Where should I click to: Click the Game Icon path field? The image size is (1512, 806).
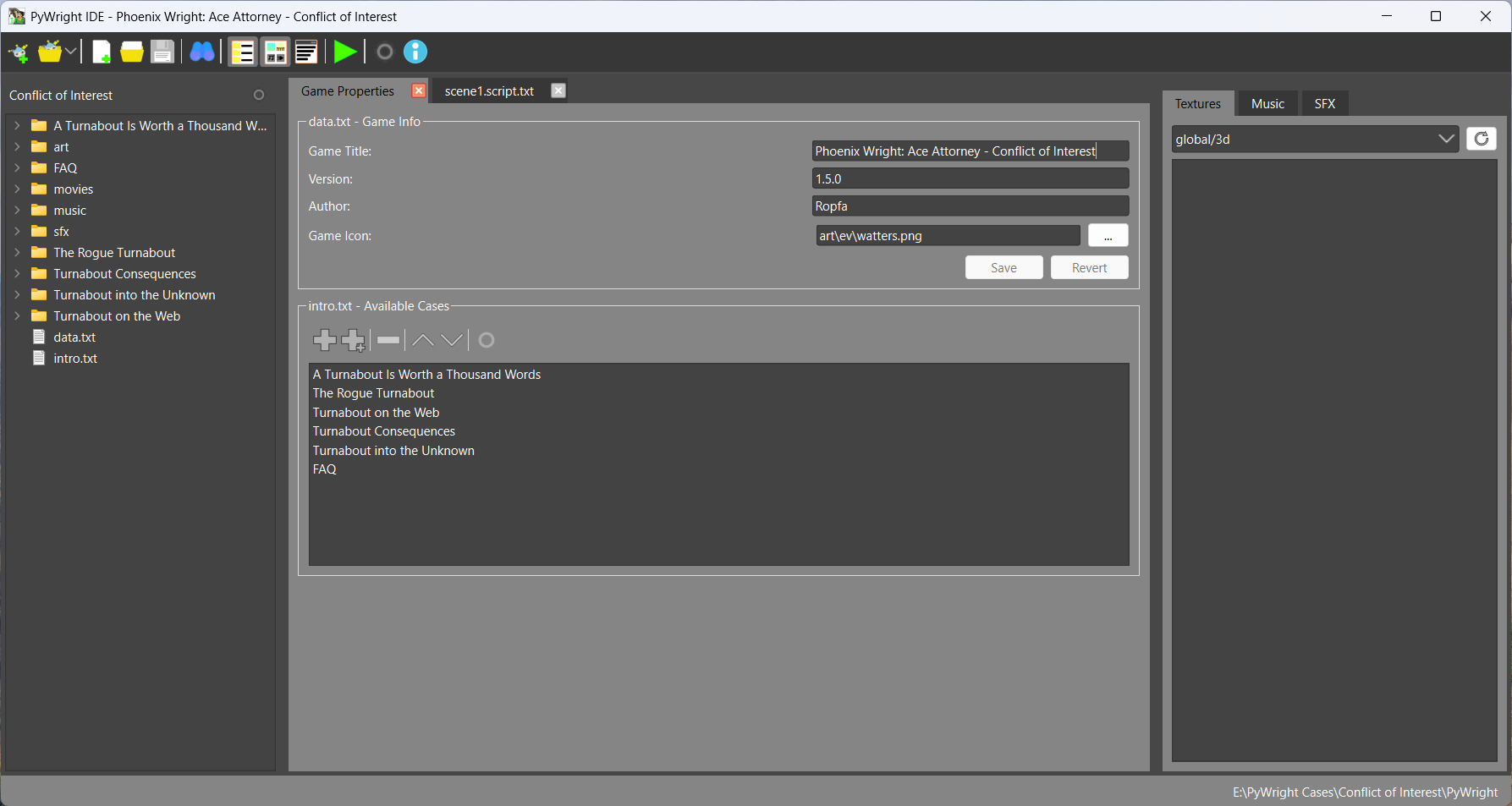948,235
